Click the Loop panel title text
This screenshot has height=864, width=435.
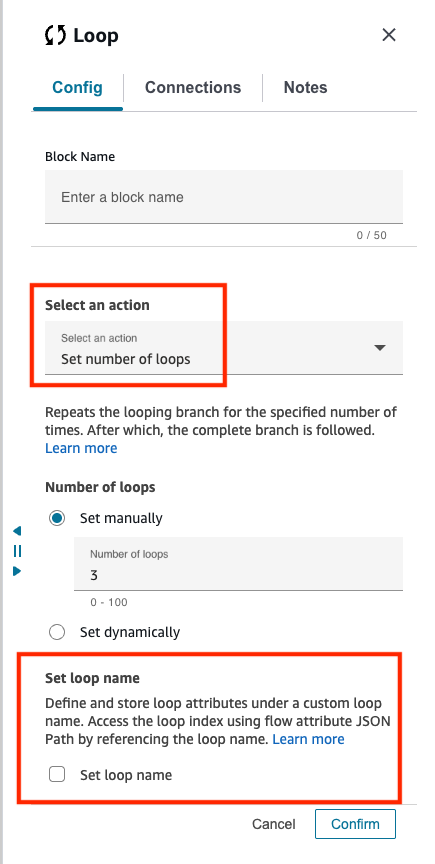coord(96,36)
